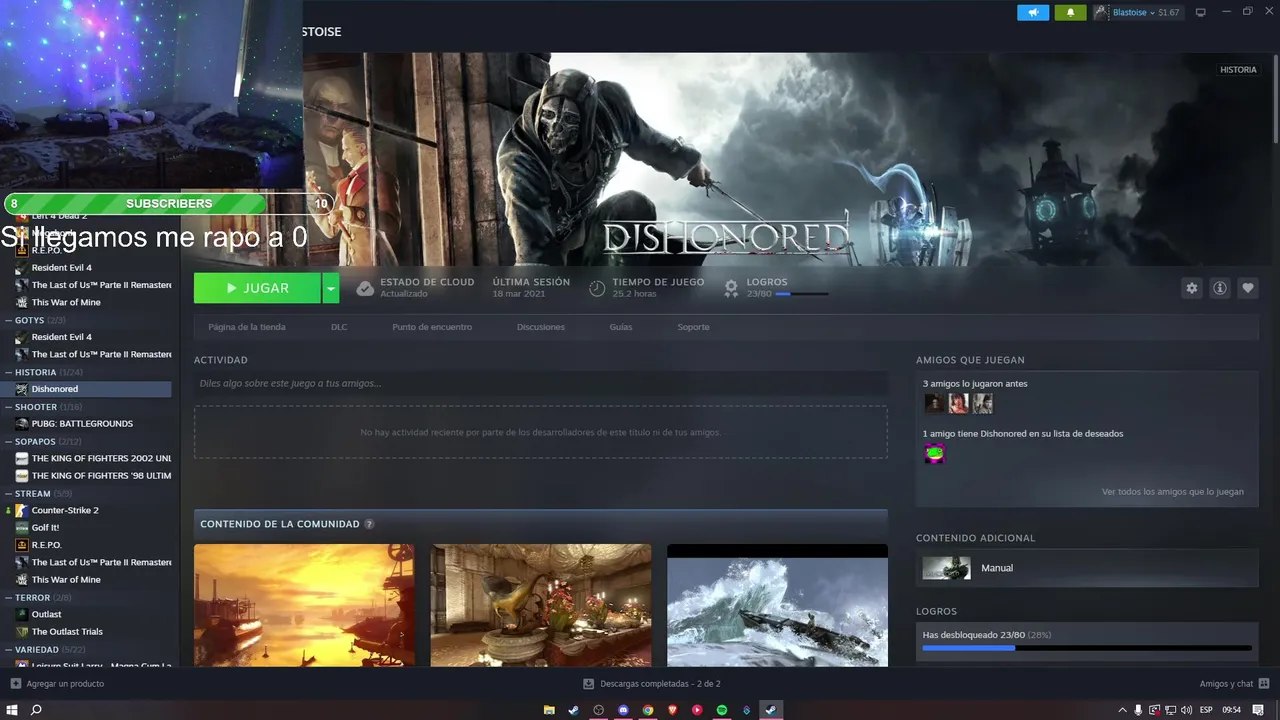
Task: Click the Windows search magnifier icon
Action: tap(37, 710)
